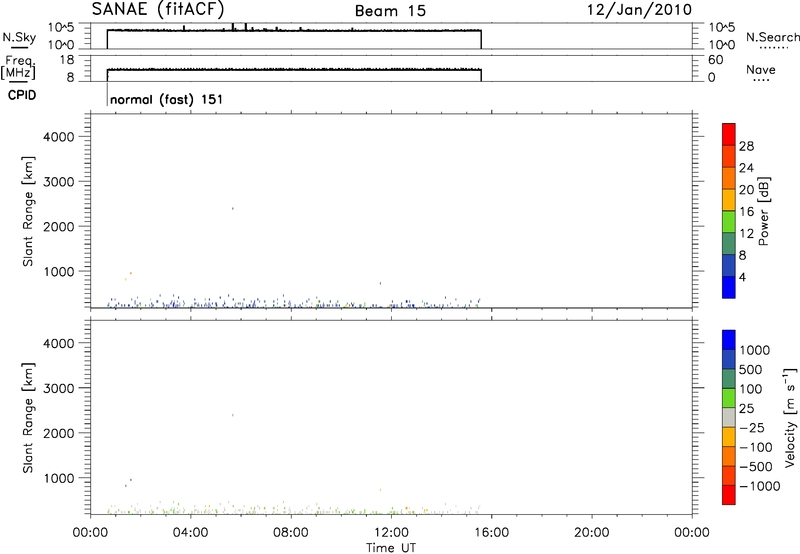Click the 1000 label on velocity color bar
The width and height of the screenshot is (800, 554).
pos(755,350)
